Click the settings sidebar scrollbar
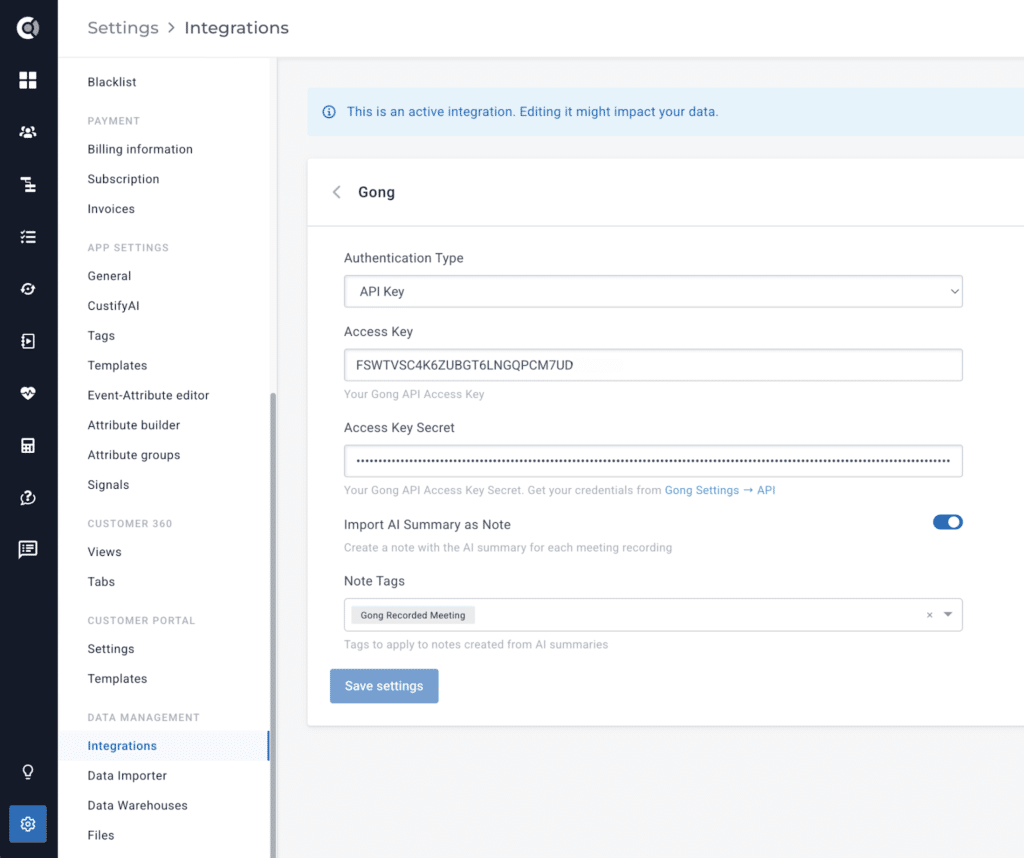Image resolution: width=1024 pixels, height=858 pixels. point(273,620)
